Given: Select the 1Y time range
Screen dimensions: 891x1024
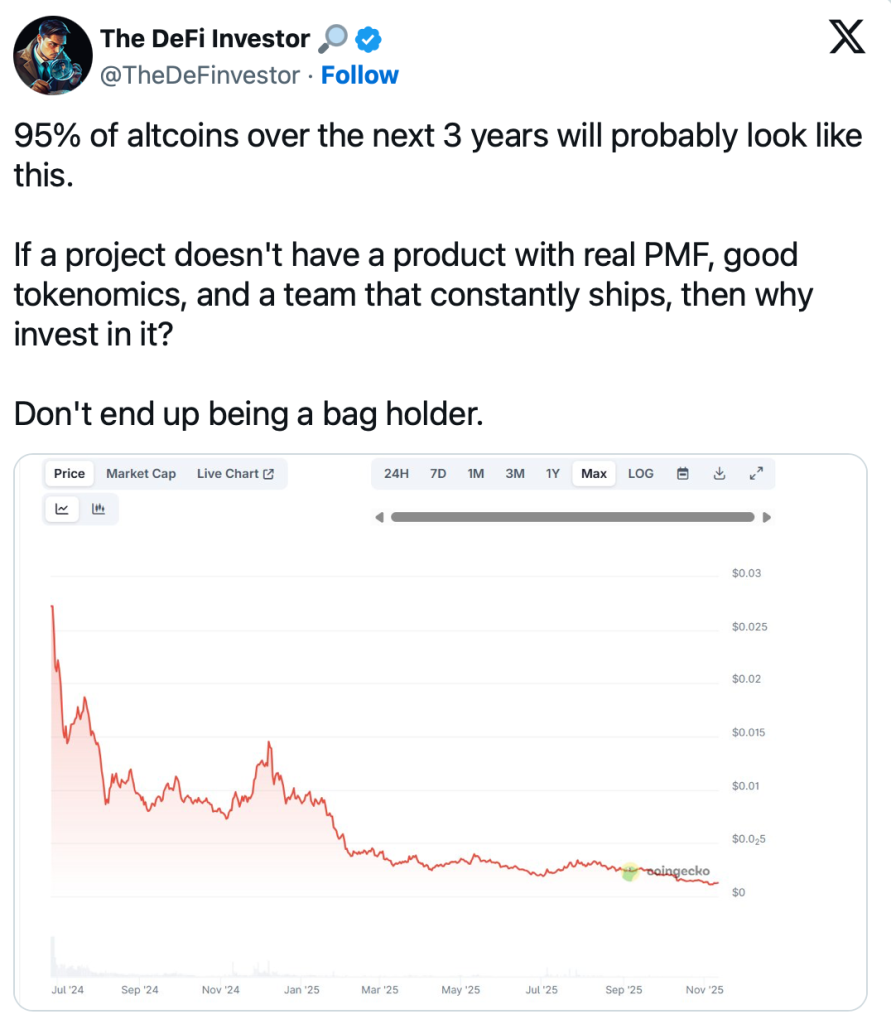Looking at the screenshot, I should pos(553,474).
